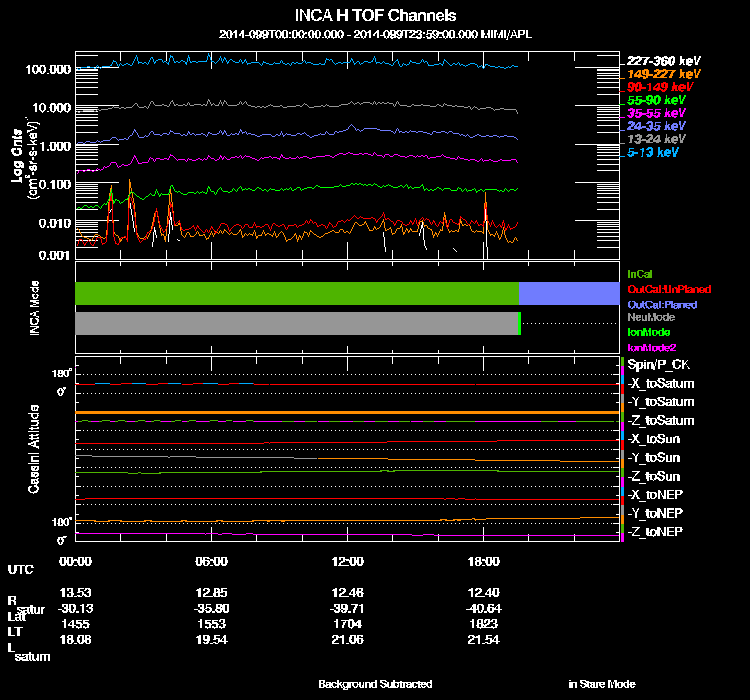The height and width of the screenshot is (700, 750).
Task: Click the L saturn value '21.06'
Action: (348, 640)
